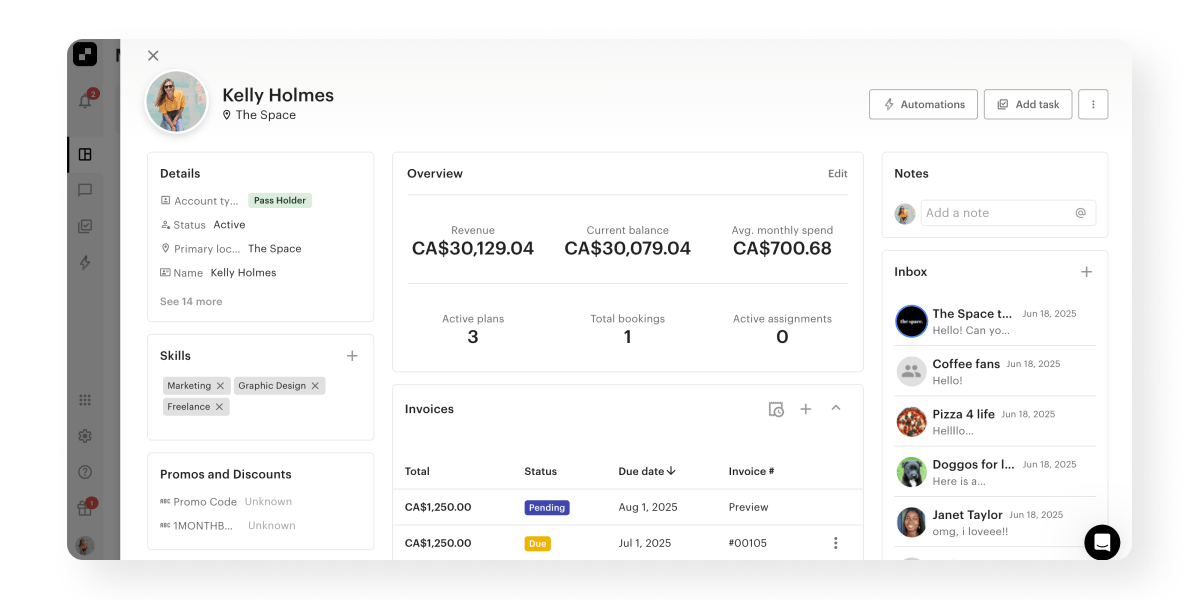
Task: Open the chat bubble in bottom right
Action: (x=1102, y=542)
